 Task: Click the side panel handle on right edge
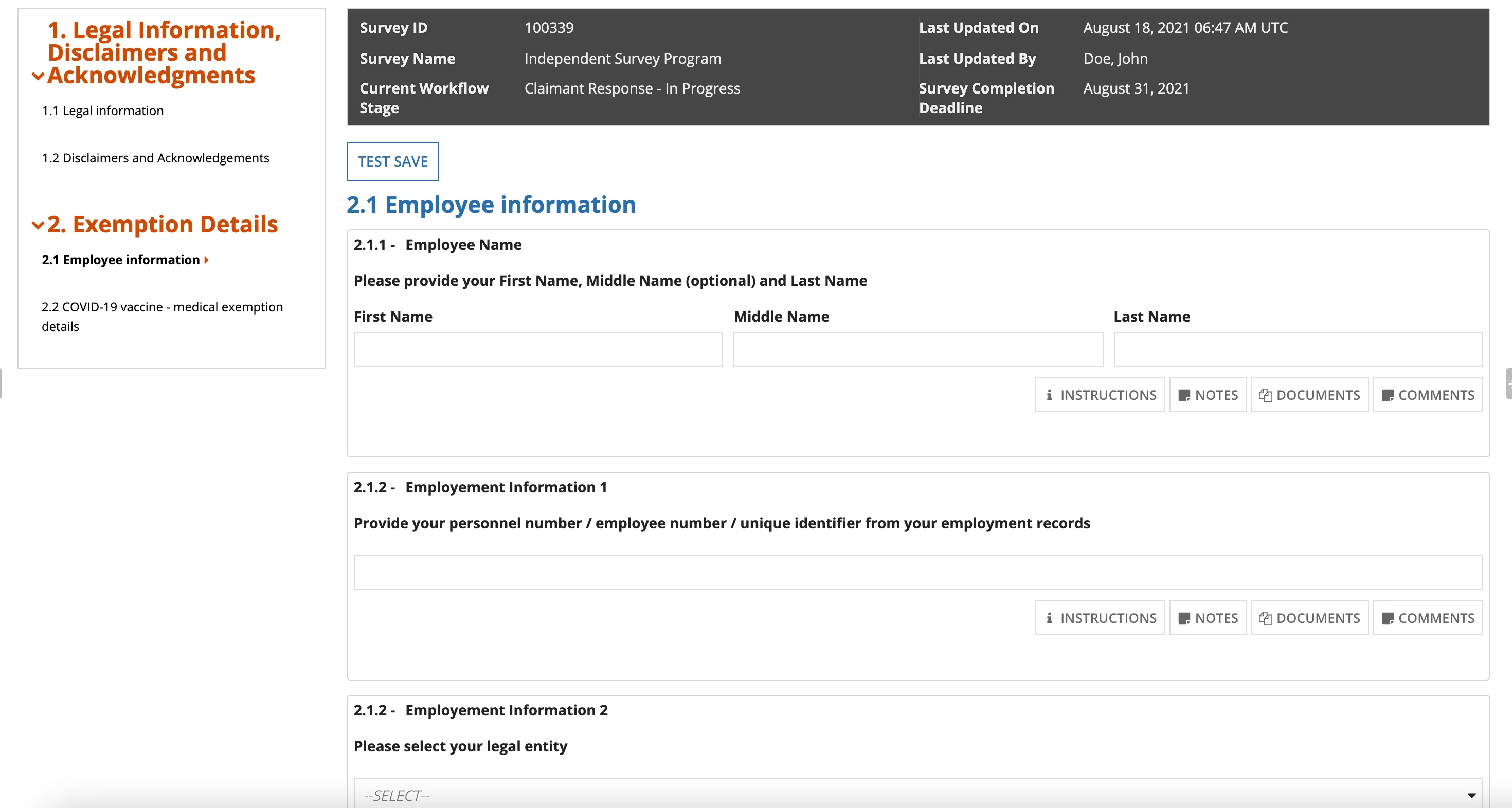tap(1508, 383)
